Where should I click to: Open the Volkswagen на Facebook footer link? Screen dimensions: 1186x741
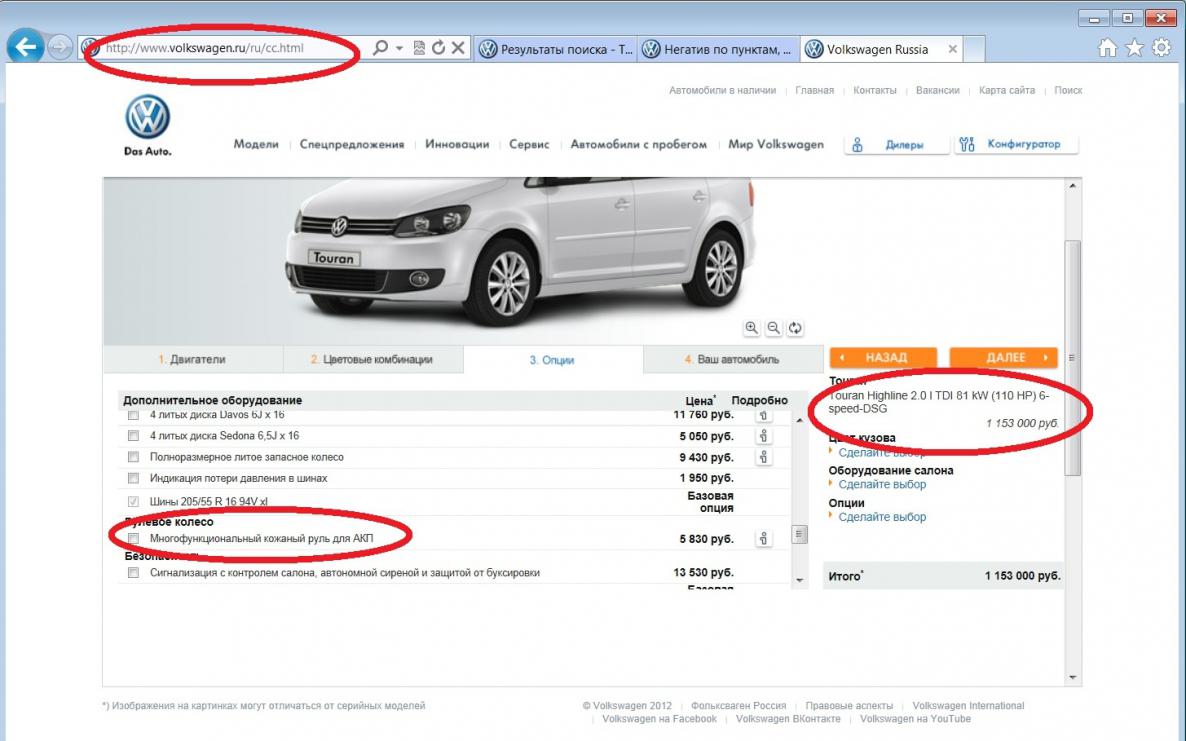coord(659,718)
